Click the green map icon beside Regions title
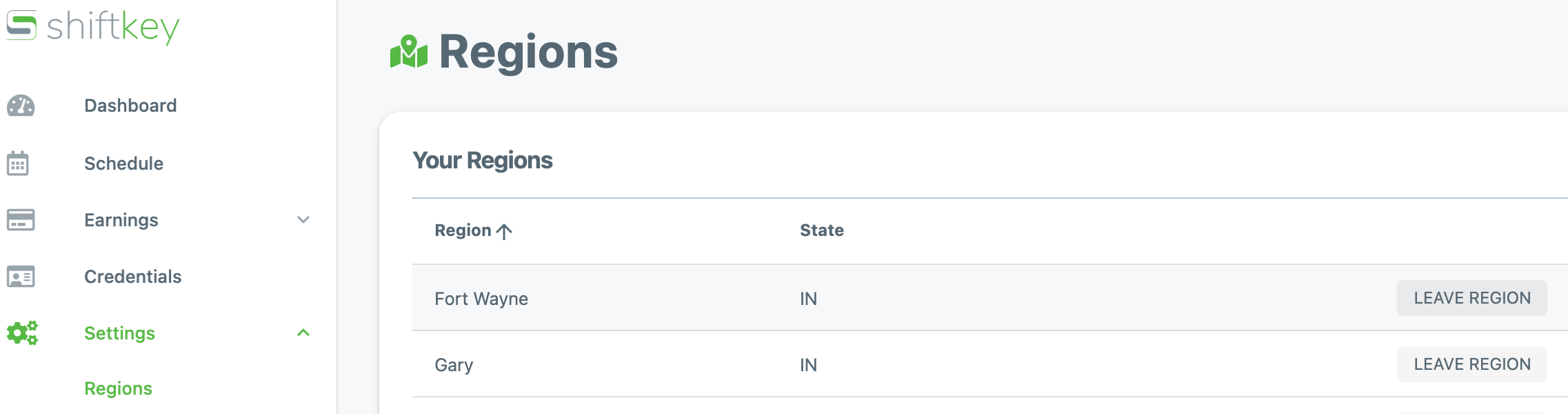 [x=409, y=52]
